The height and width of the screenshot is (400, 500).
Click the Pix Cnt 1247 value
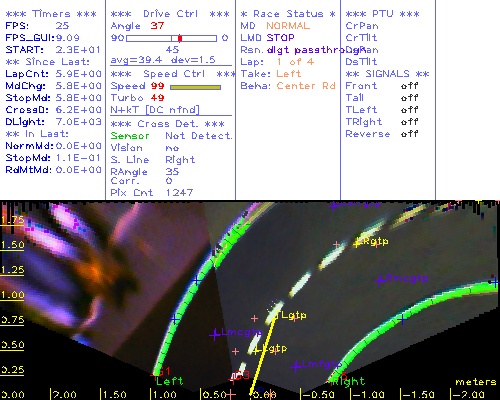pyautogui.click(x=179, y=193)
